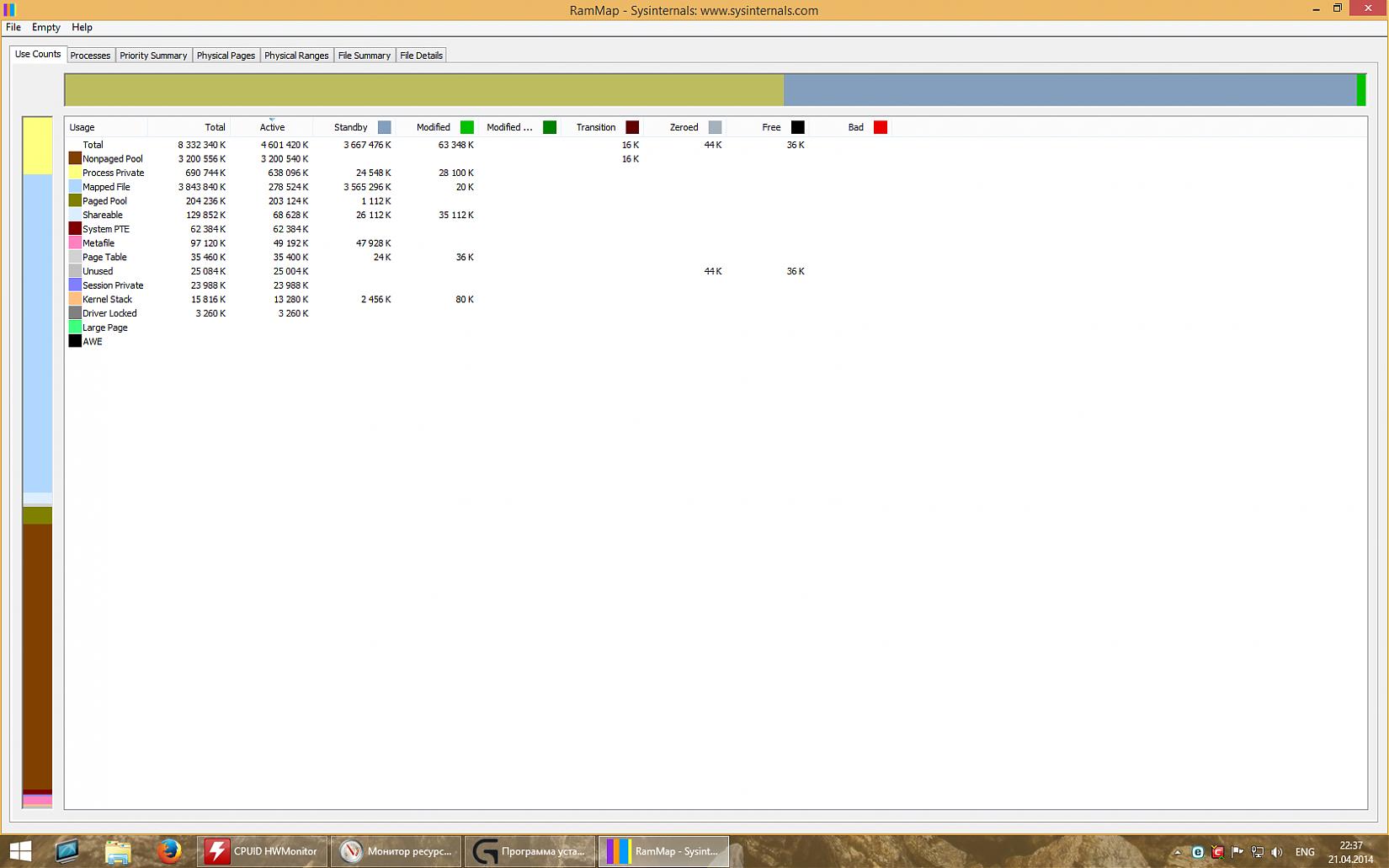Open the Physical Ranges tab
The height and width of the screenshot is (868, 1389).
coord(296,56)
